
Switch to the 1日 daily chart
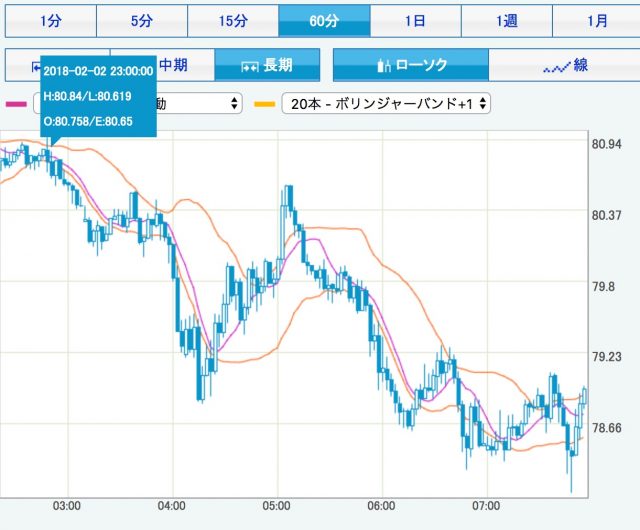[x=415, y=20]
